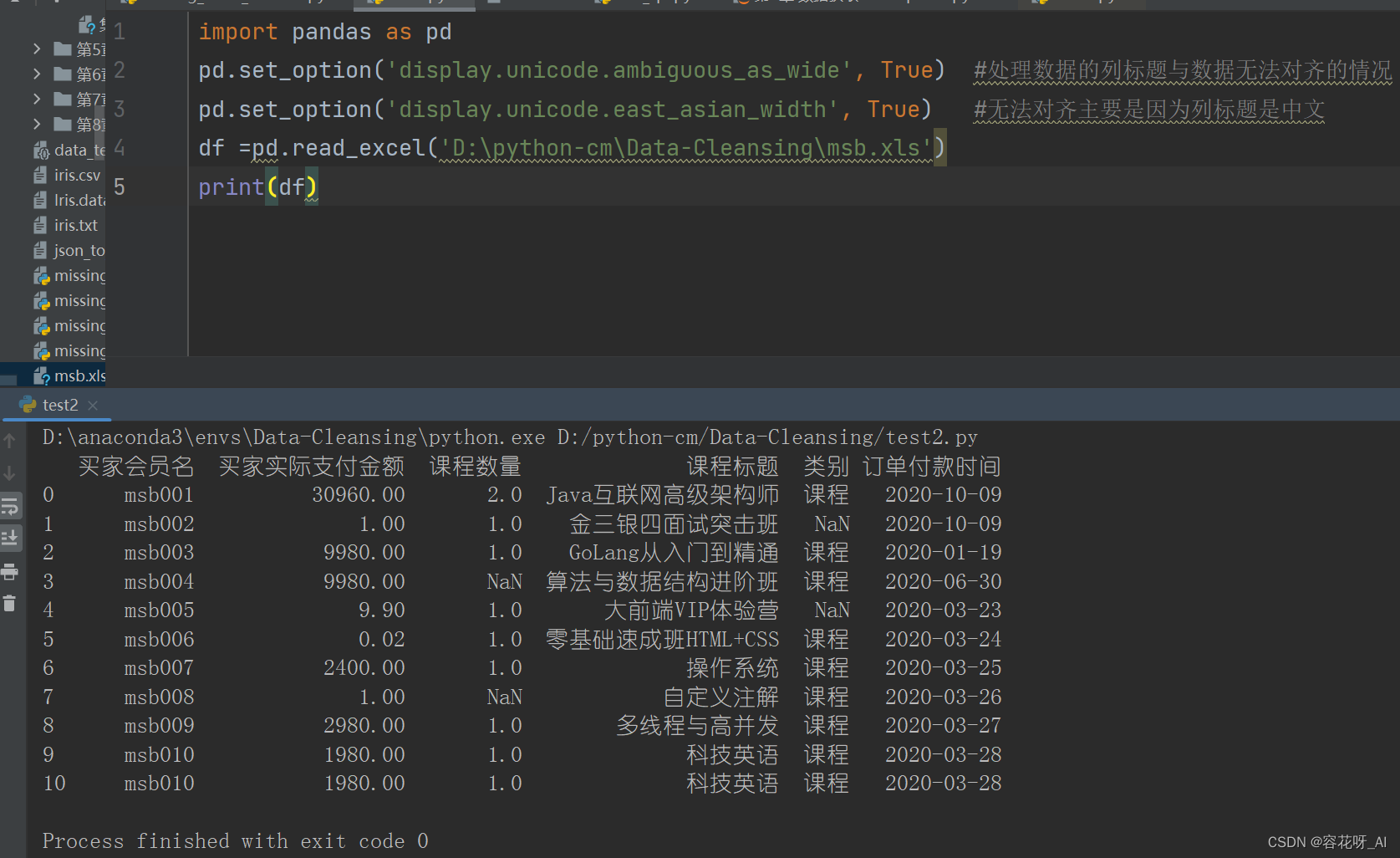Click the msb.xls file path string
The width and height of the screenshot is (1400, 858).
click(x=686, y=148)
